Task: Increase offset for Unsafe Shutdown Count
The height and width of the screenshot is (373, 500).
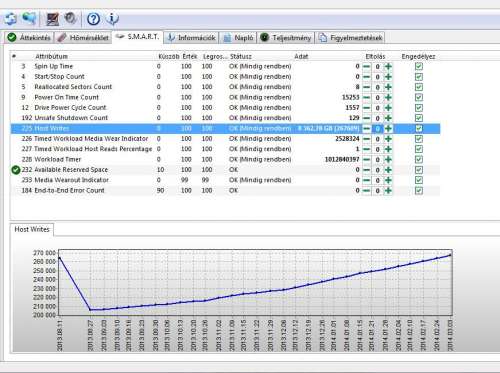Action: [388, 118]
